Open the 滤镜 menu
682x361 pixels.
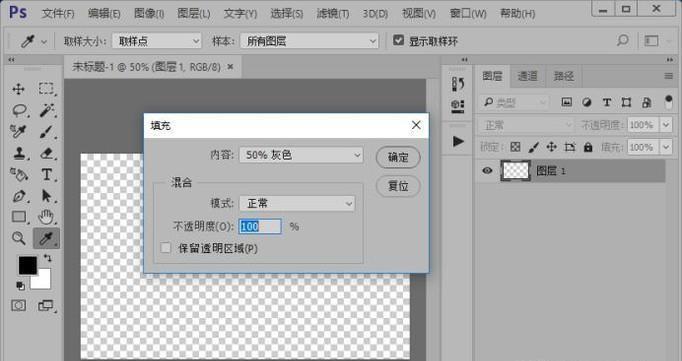point(333,13)
